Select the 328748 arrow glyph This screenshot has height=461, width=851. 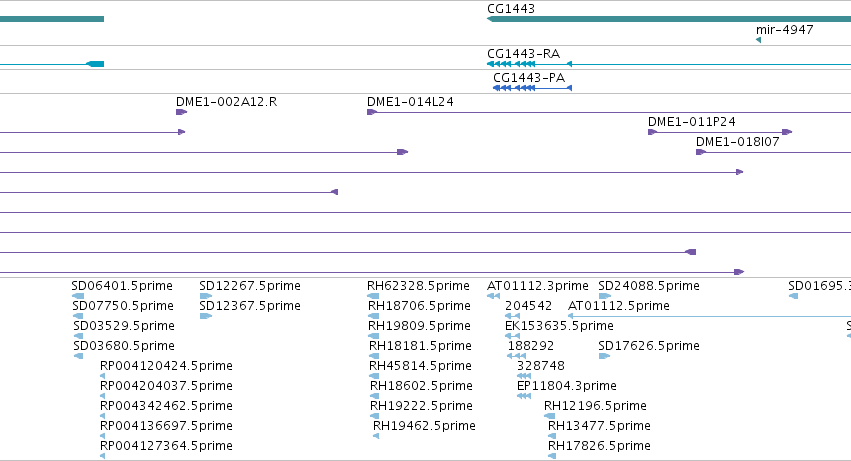point(524,376)
